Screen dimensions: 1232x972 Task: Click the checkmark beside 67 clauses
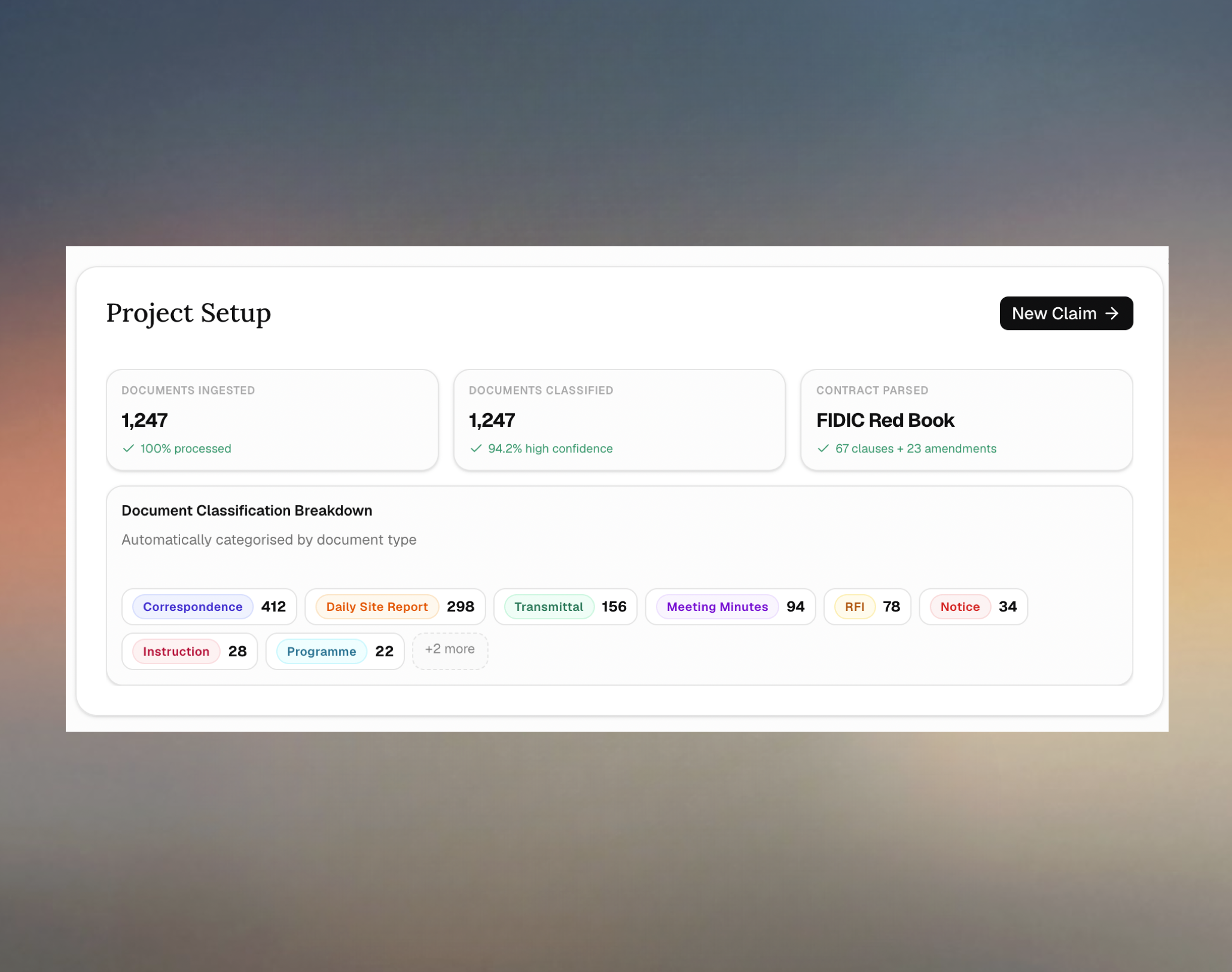pos(823,448)
